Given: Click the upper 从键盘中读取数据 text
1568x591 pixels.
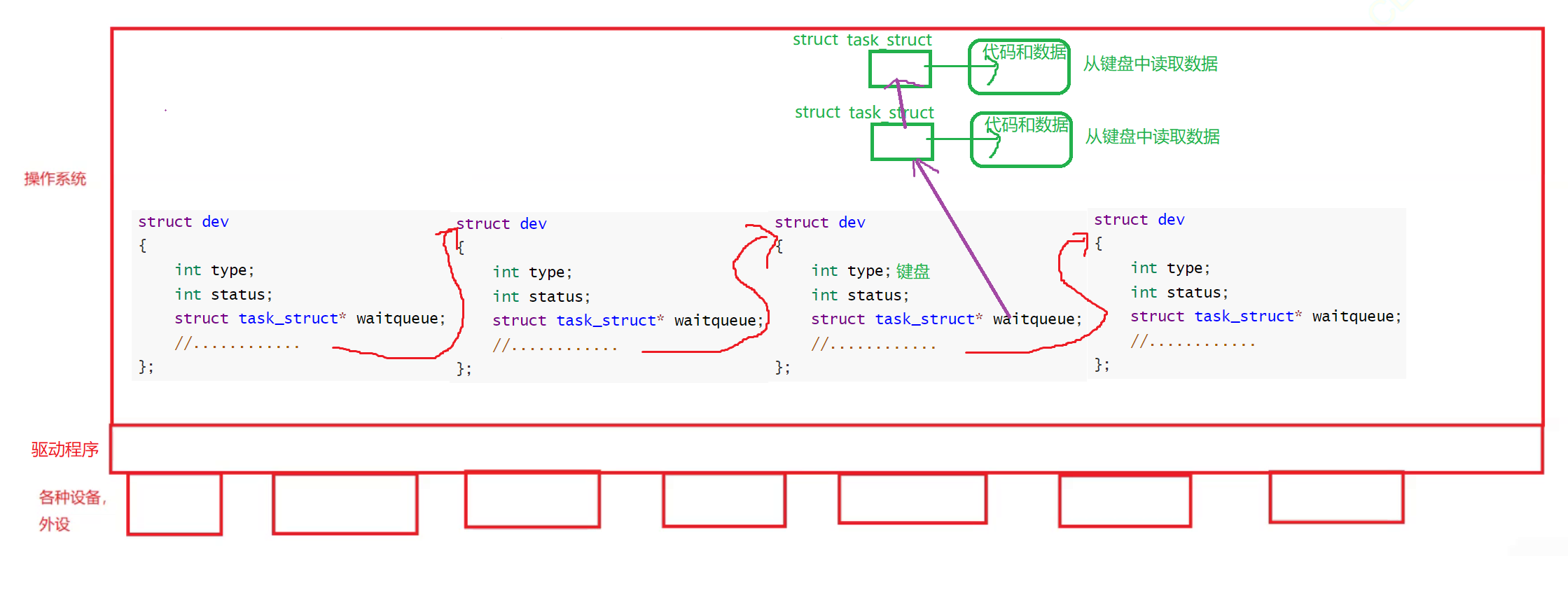Looking at the screenshot, I should pyautogui.click(x=1151, y=64).
